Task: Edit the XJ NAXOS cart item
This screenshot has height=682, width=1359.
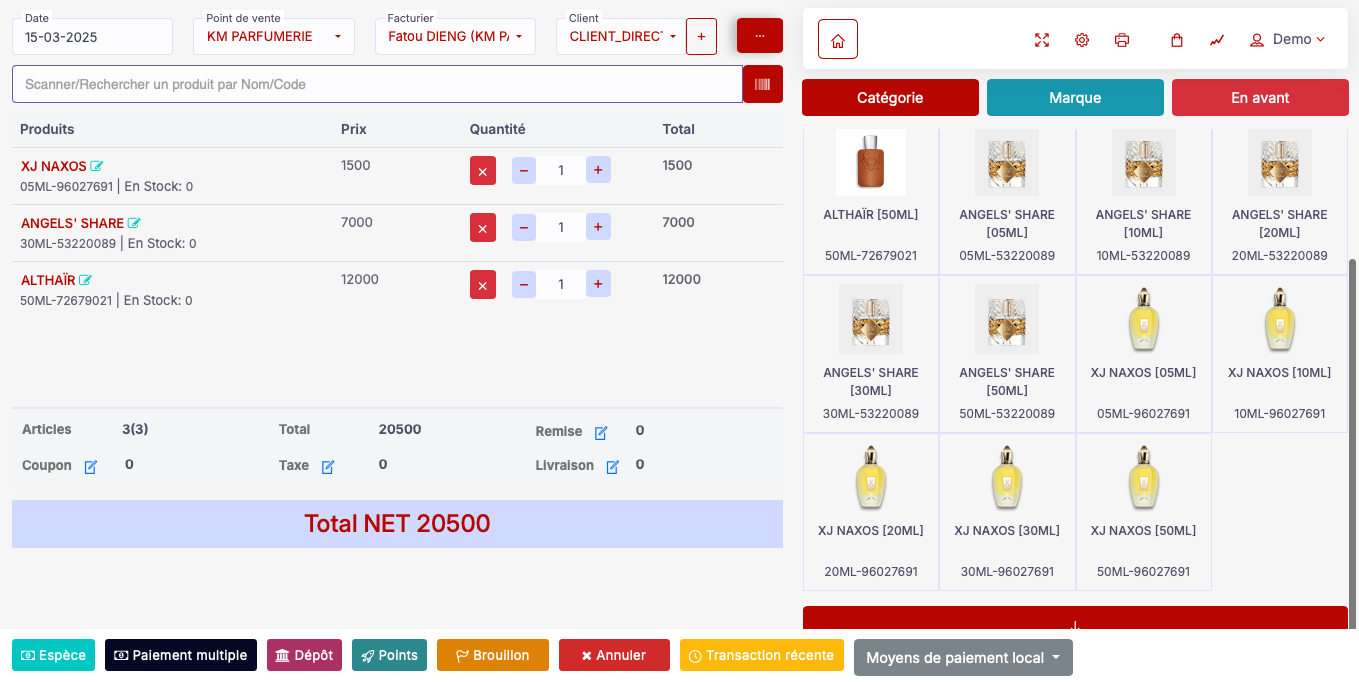Action: [x=97, y=166]
